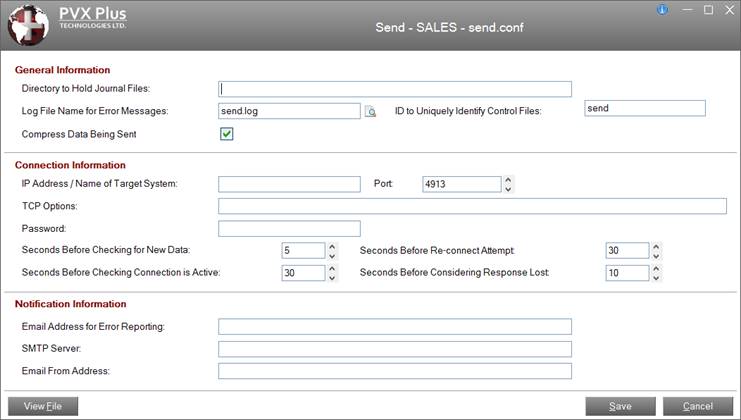Toggle Compress Data Being Sent checkbox
The image size is (741, 420).
[227, 134]
